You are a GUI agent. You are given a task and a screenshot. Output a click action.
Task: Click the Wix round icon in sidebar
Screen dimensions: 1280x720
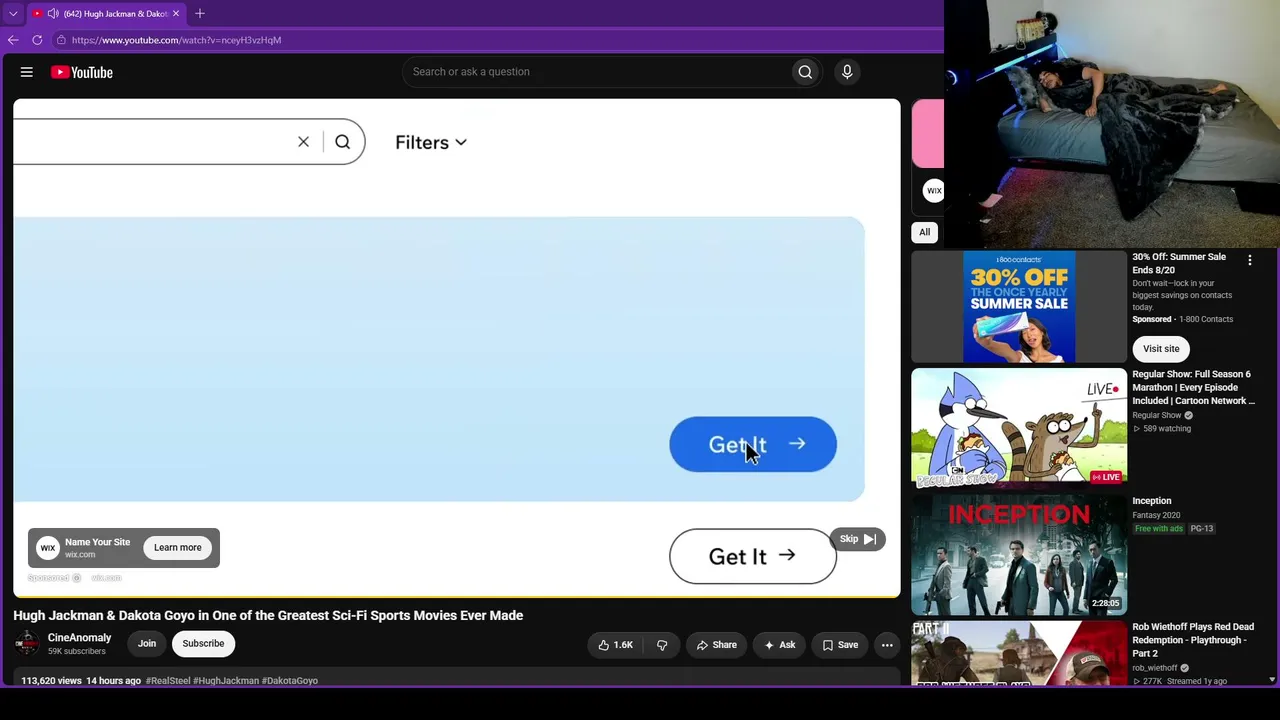pyautogui.click(x=933, y=190)
